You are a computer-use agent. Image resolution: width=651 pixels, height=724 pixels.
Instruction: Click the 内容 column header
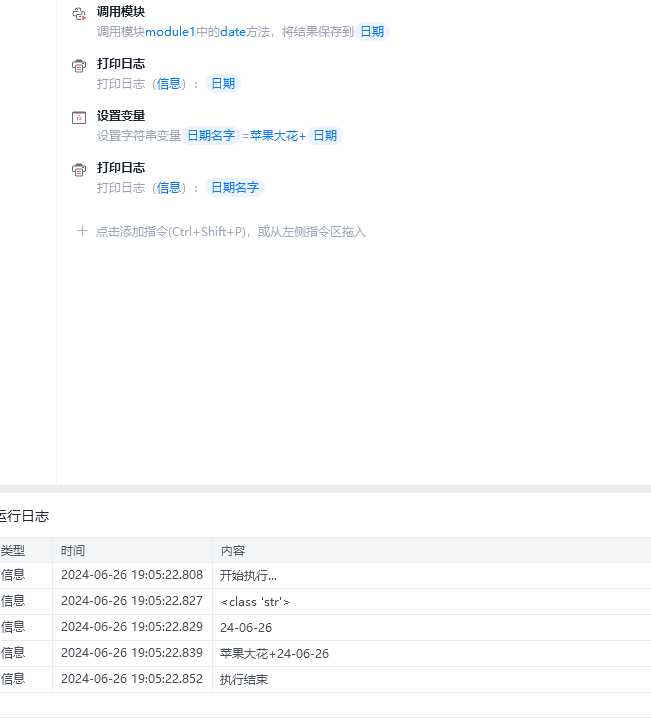click(x=233, y=551)
